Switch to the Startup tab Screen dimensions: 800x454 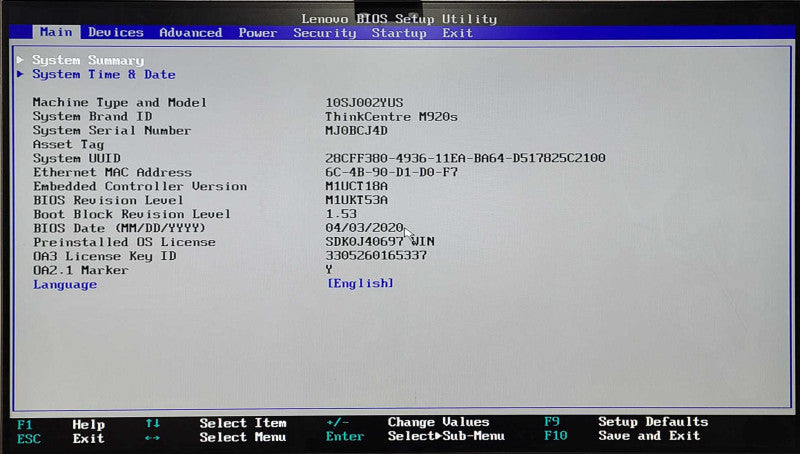point(398,33)
